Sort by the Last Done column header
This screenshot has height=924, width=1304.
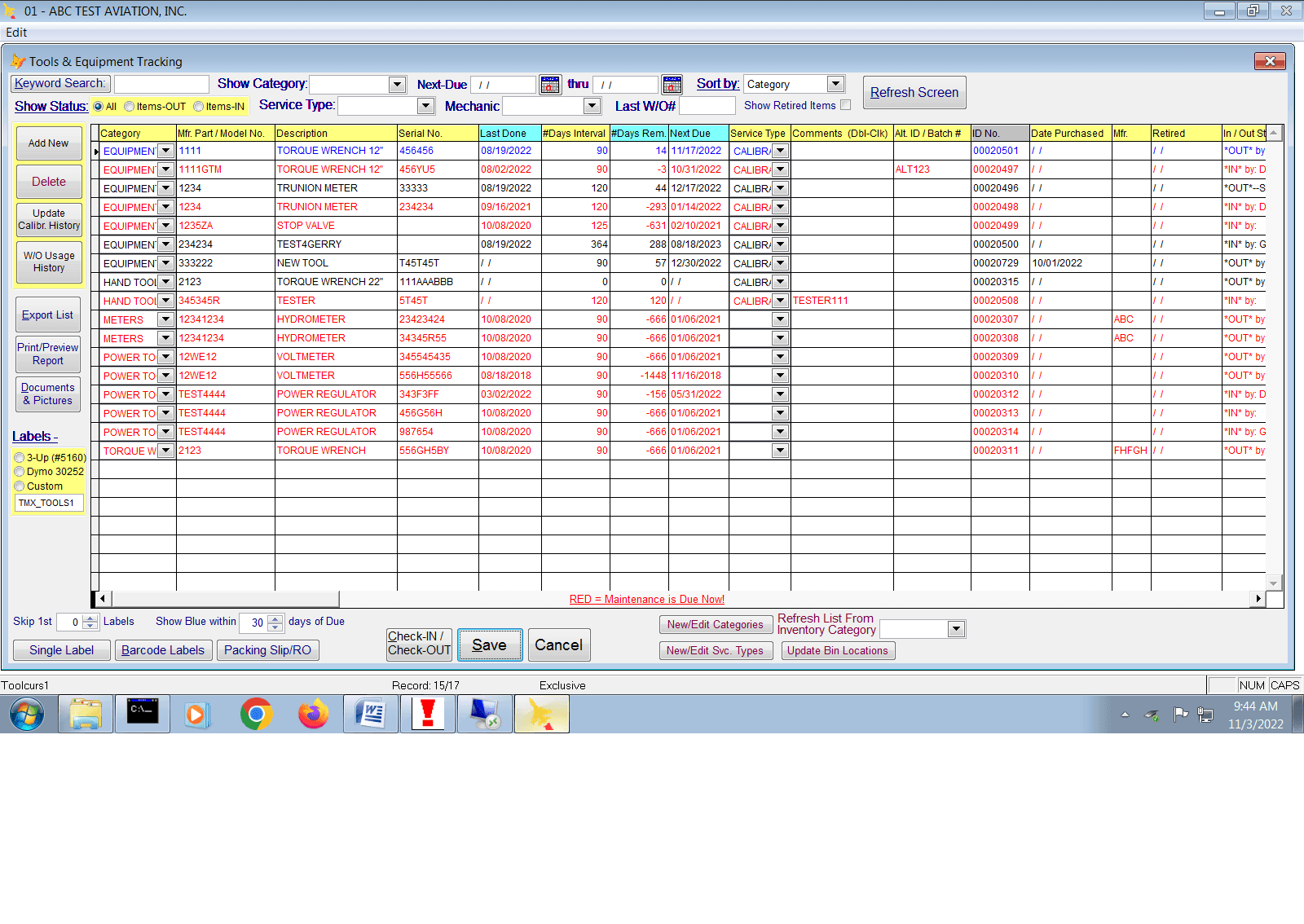pos(510,133)
